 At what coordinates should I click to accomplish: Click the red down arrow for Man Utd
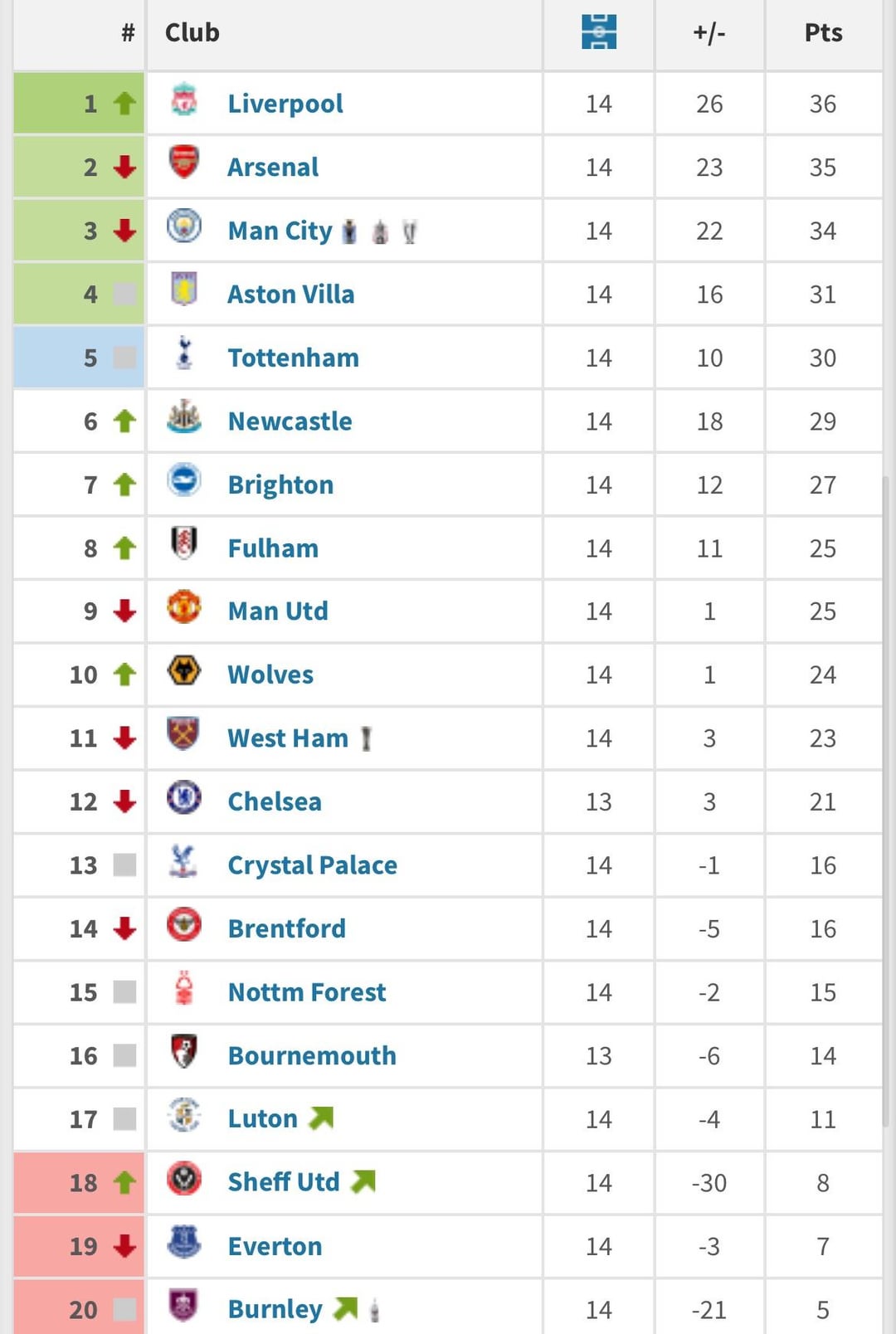(x=124, y=611)
